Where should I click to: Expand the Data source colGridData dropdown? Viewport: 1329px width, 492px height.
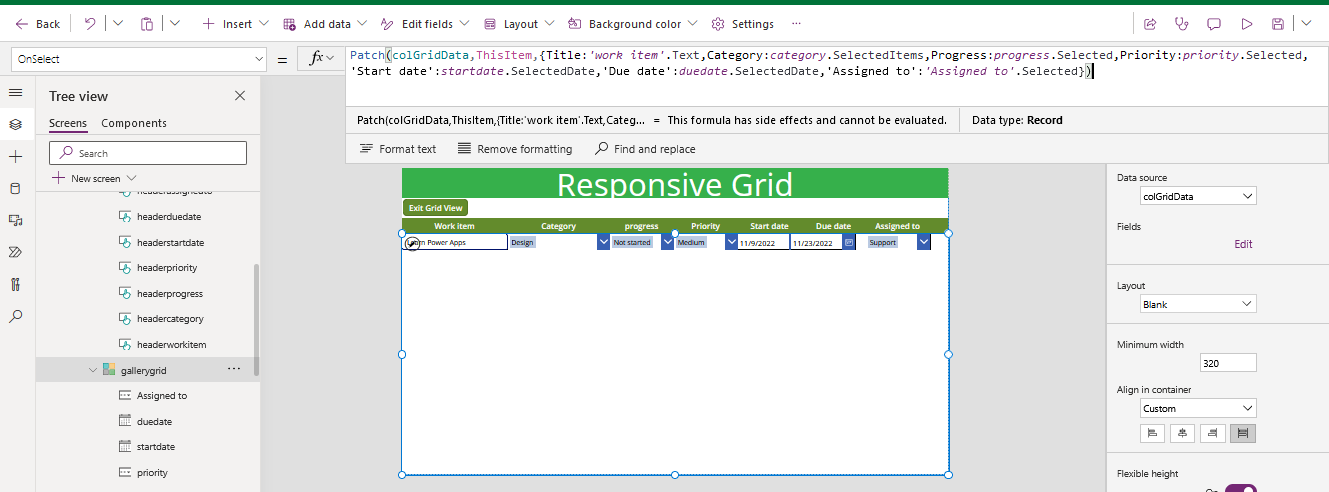tap(1198, 197)
